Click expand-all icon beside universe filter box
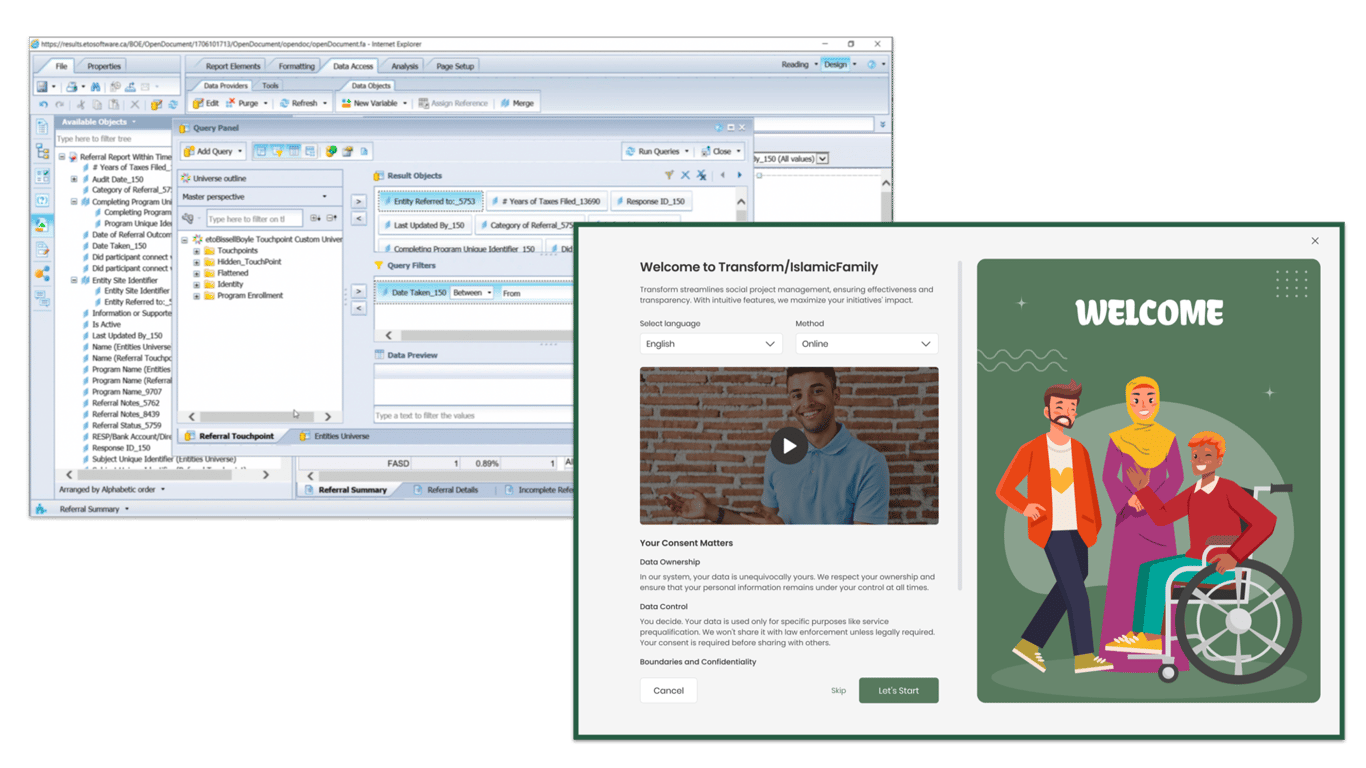This screenshot has width=1366, height=768. click(315, 218)
